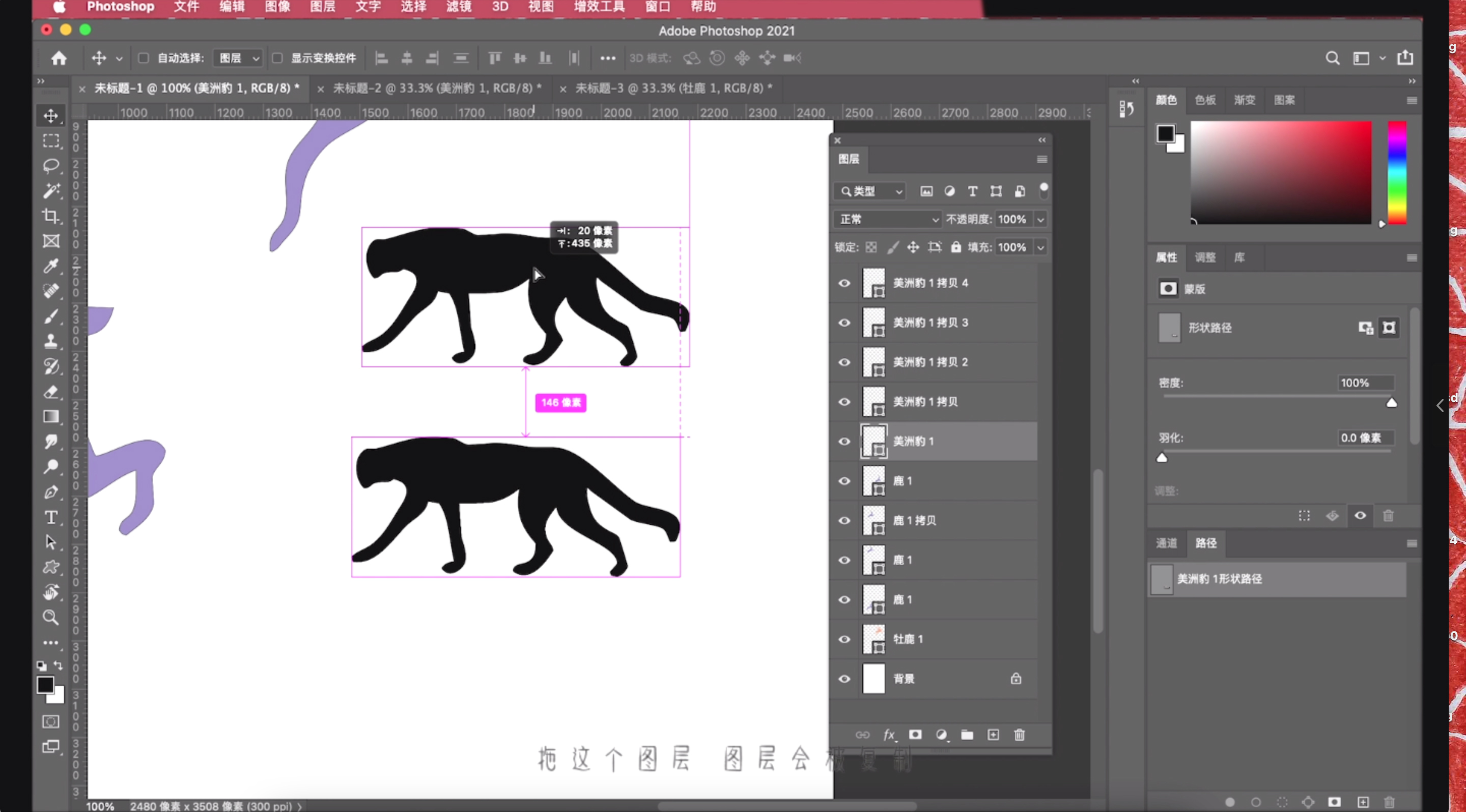Click the delete layer trash icon
The height and width of the screenshot is (812, 1466).
coord(1019,735)
